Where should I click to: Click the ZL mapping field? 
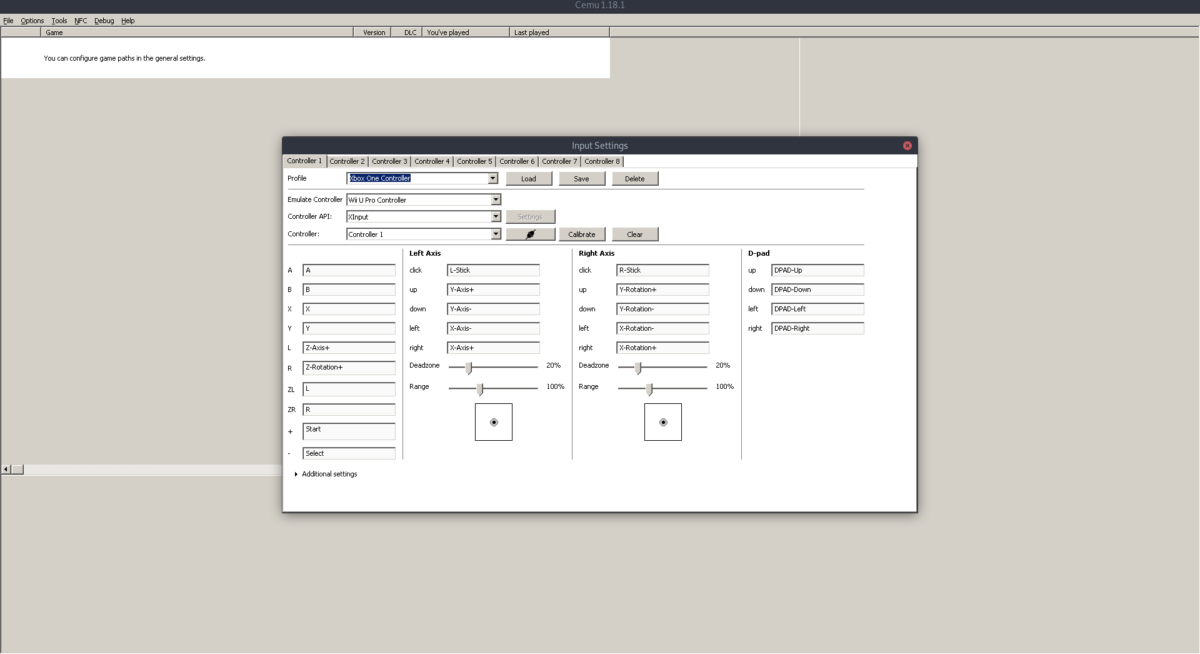(349, 389)
